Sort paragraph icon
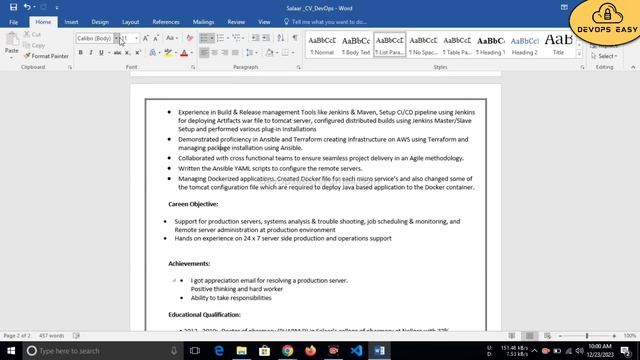640x360 pixels. pos(280,38)
